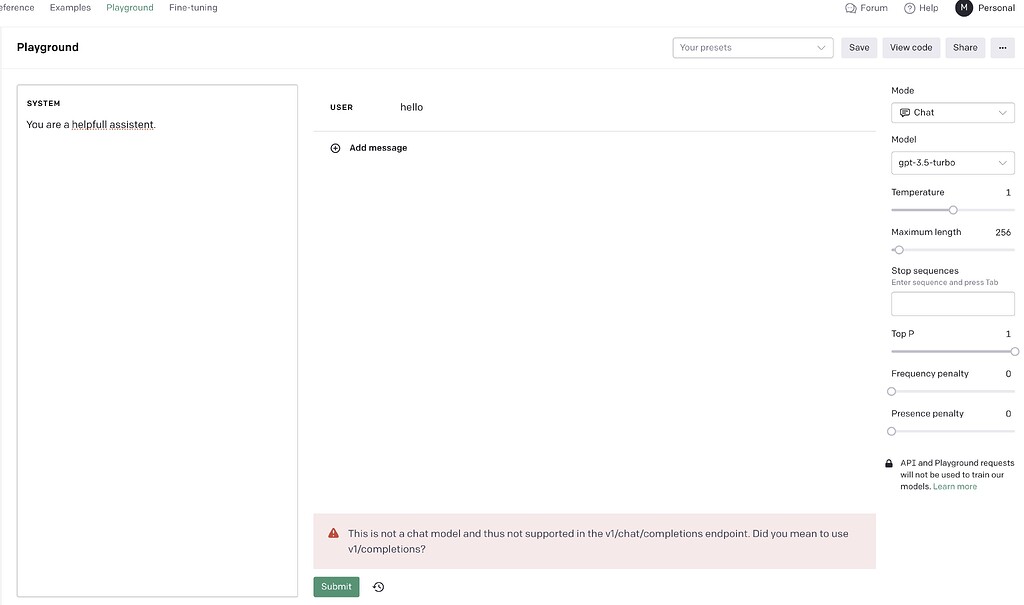
Task: Open conversation history next to Submit
Action: (x=378, y=586)
